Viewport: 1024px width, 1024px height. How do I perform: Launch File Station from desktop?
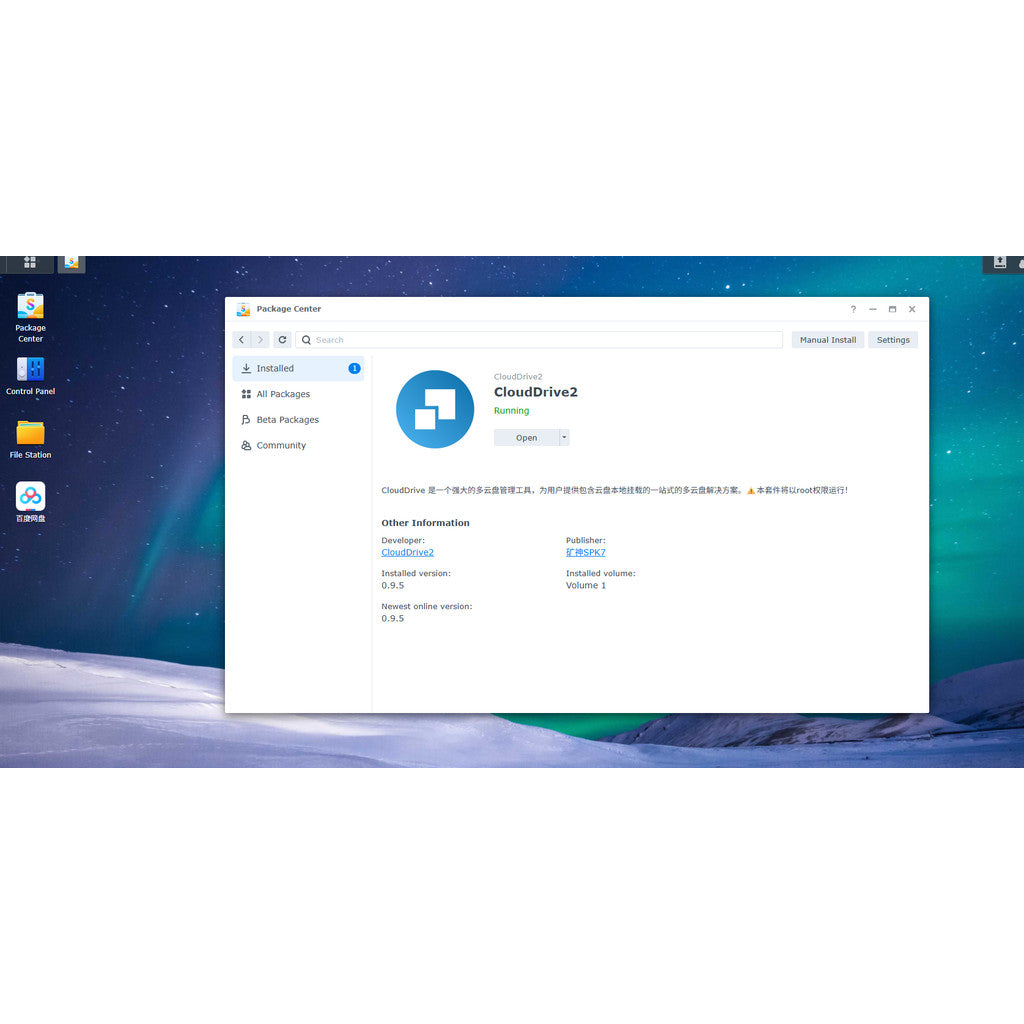tap(30, 440)
